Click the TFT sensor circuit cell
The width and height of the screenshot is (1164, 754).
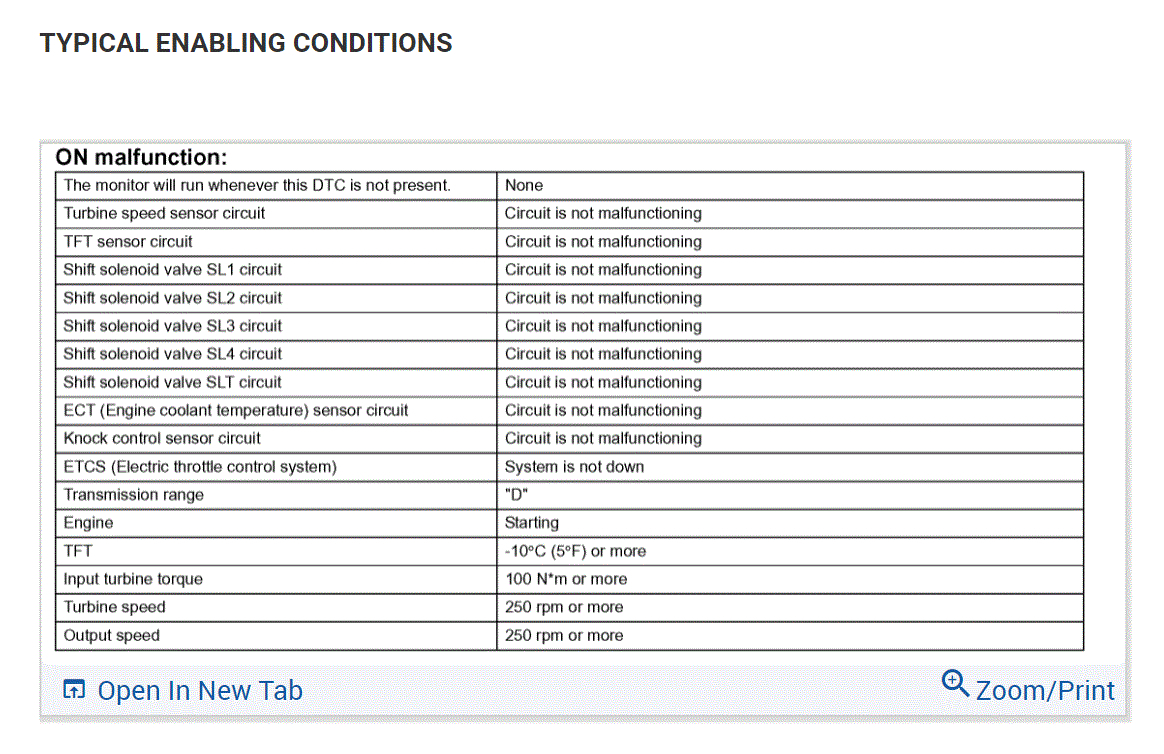tap(128, 241)
